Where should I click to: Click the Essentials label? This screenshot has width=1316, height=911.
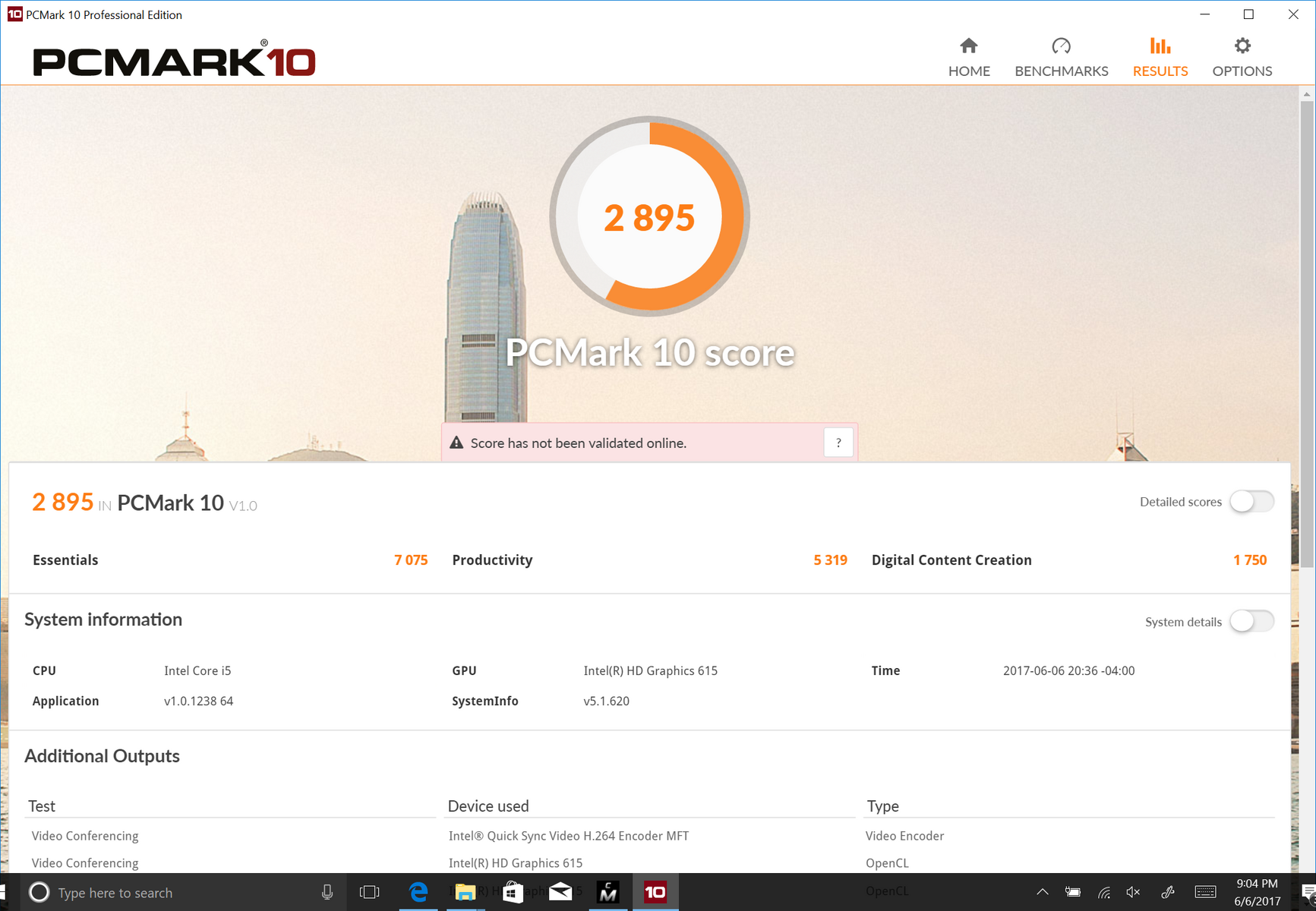coord(65,560)
